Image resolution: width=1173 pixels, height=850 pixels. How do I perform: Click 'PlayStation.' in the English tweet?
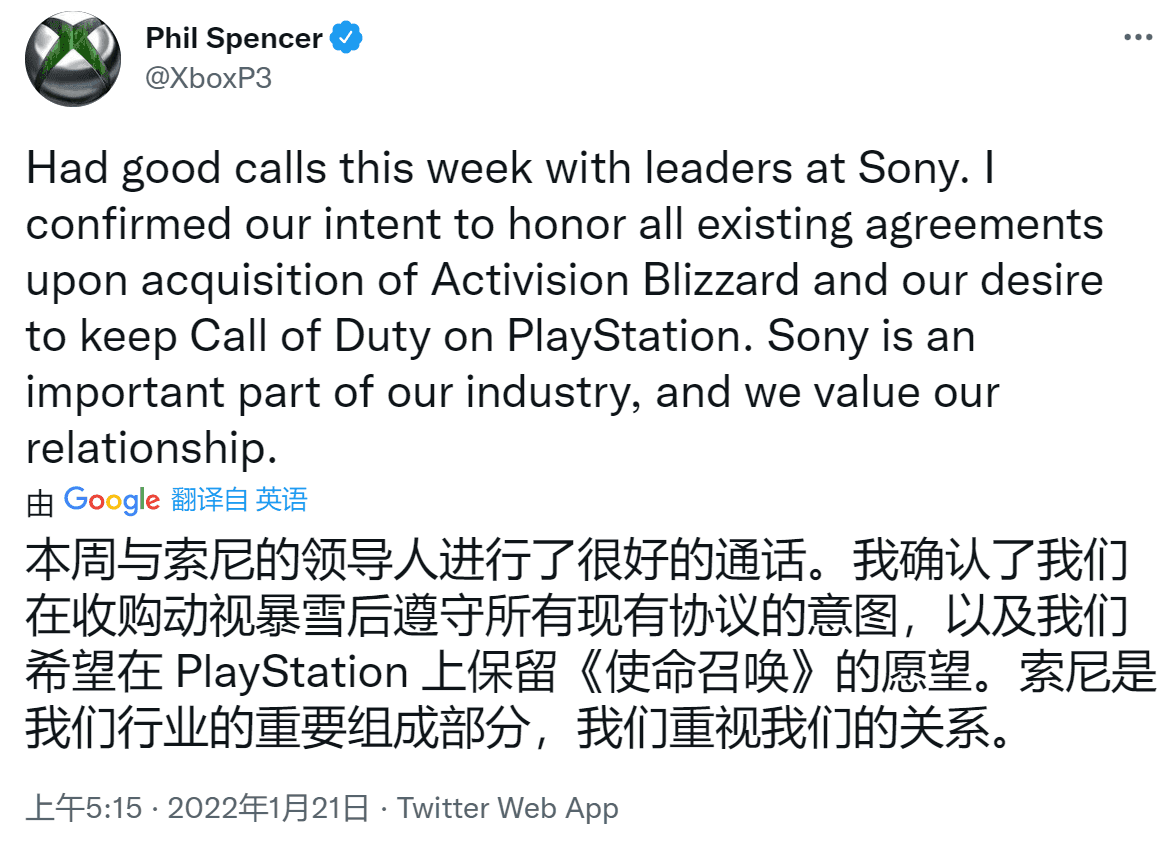click(x=630, y=336)
